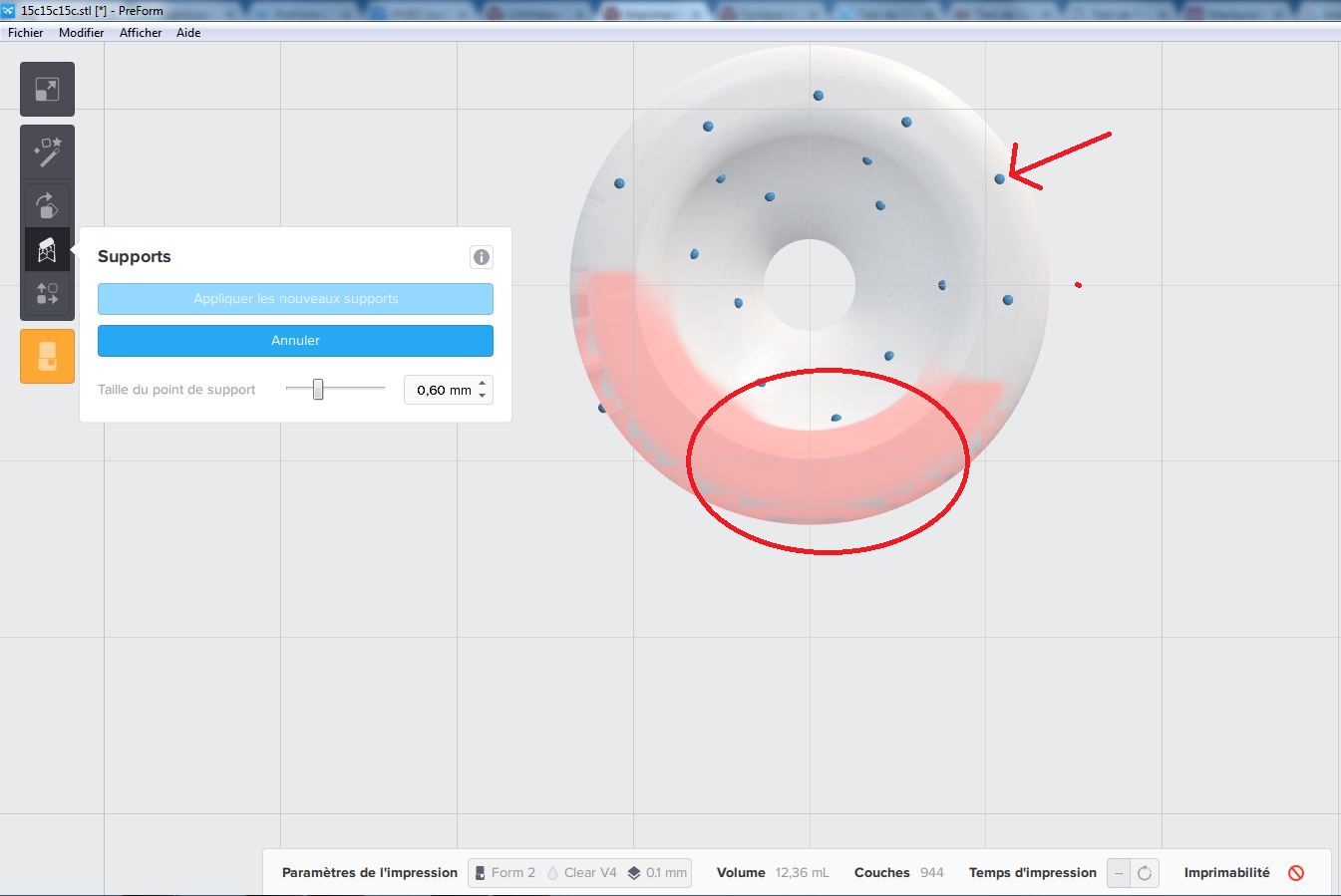Open the Modifier menu
1341x896 pixels.
81,33
